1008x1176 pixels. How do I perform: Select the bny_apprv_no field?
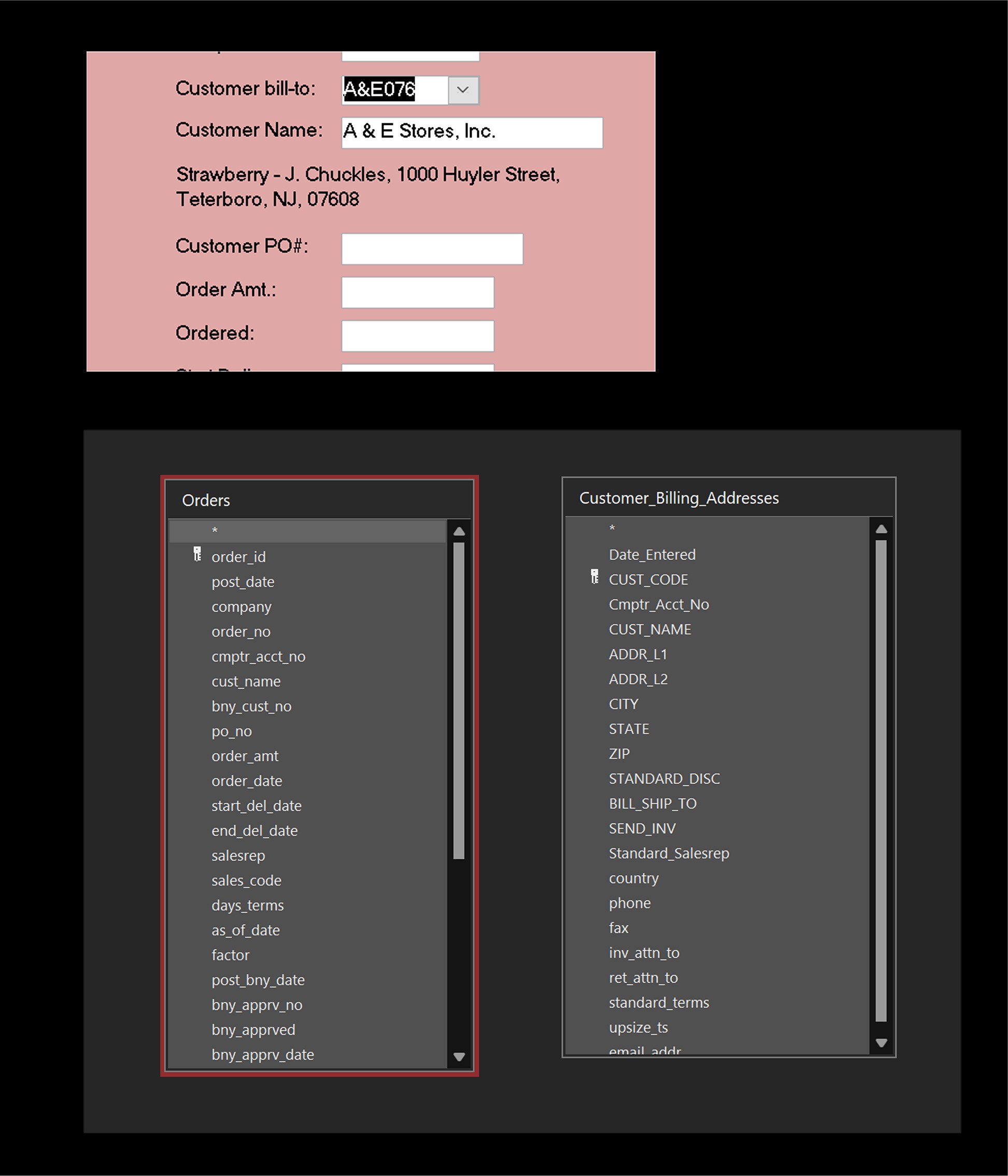[308, 1005]
